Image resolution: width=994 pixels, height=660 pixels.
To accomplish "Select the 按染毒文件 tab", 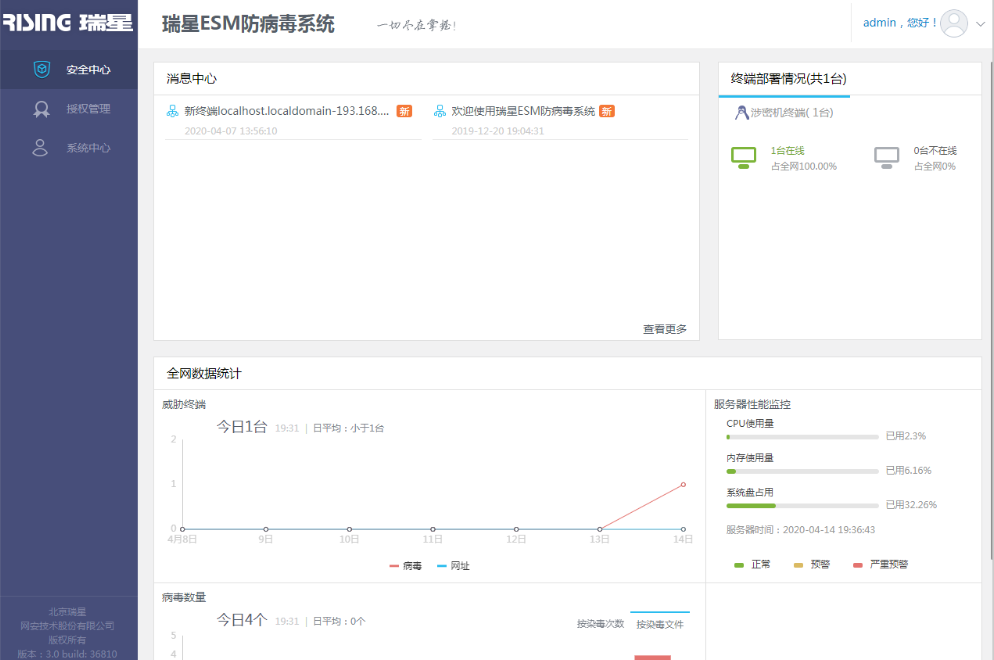I will pos(660,624).
